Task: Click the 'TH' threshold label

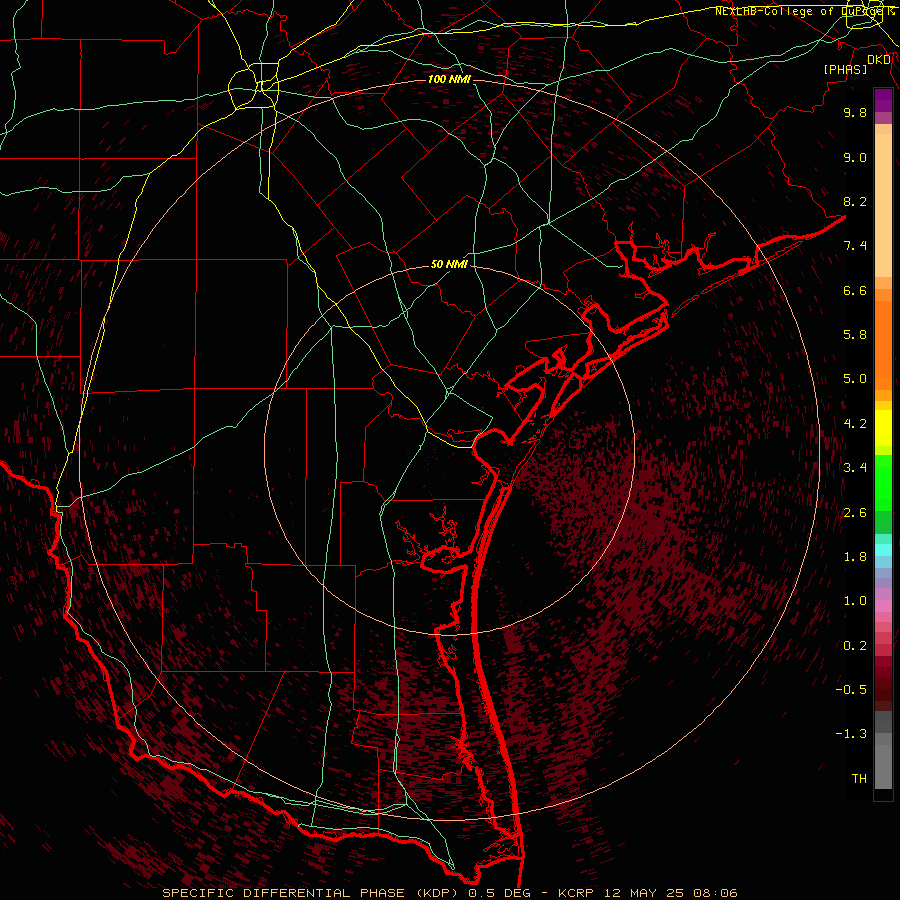Action: point(859,779)
